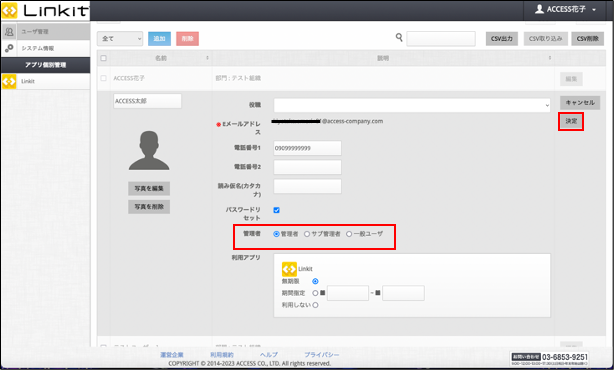Click the period start date field
614x370 pixels.
coord(348,293)
